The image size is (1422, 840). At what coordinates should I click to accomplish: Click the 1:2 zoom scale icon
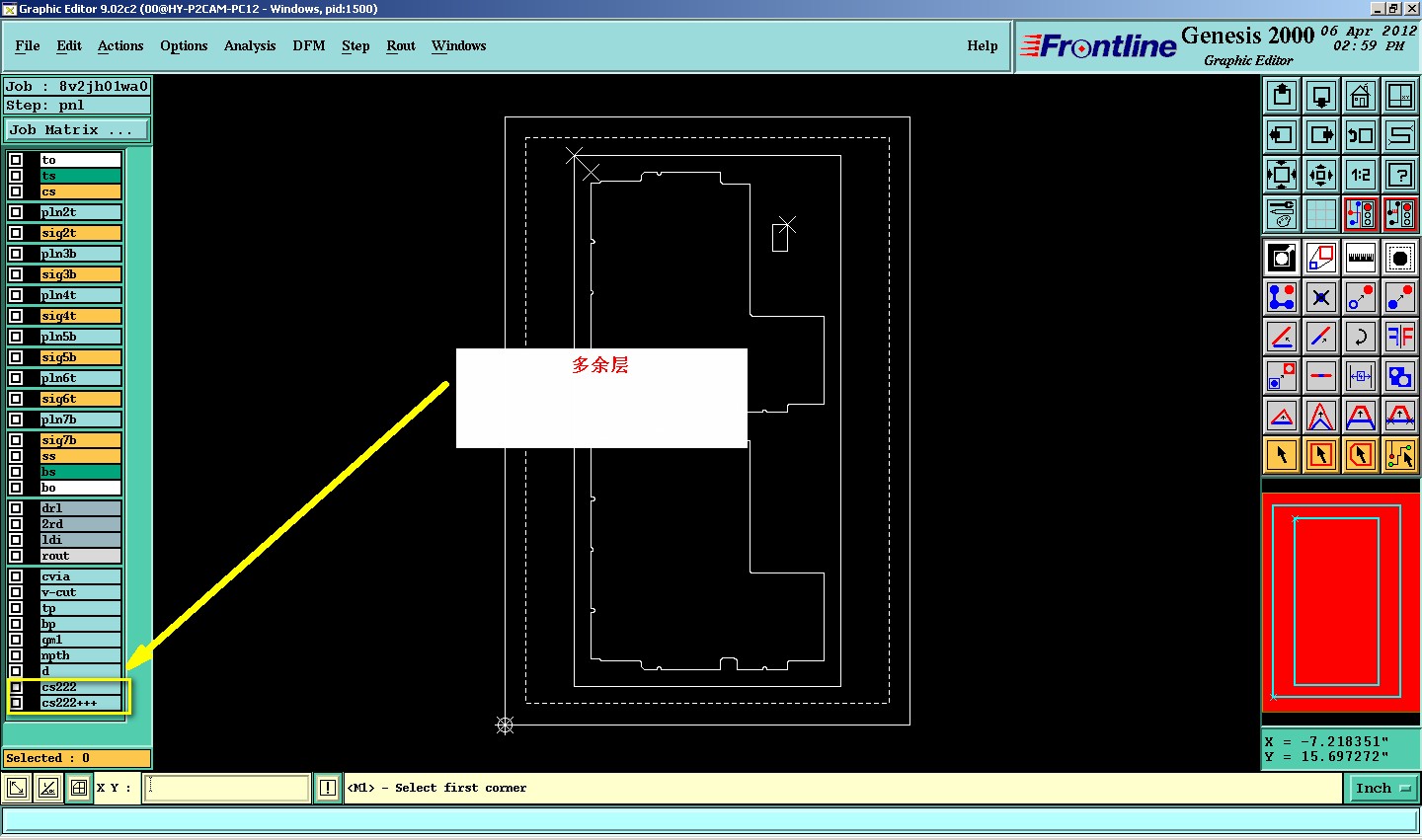pyautogui.click(x=1361, y=175)
